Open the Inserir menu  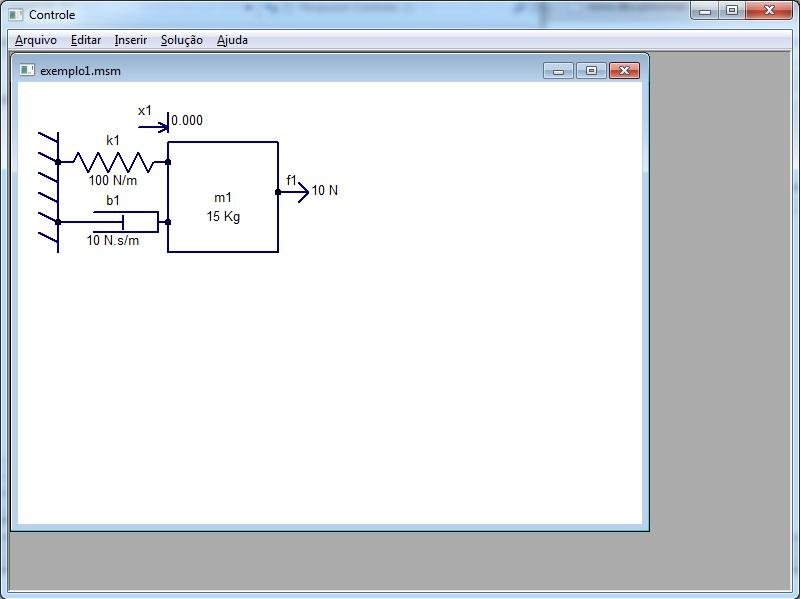coord(131,40)
